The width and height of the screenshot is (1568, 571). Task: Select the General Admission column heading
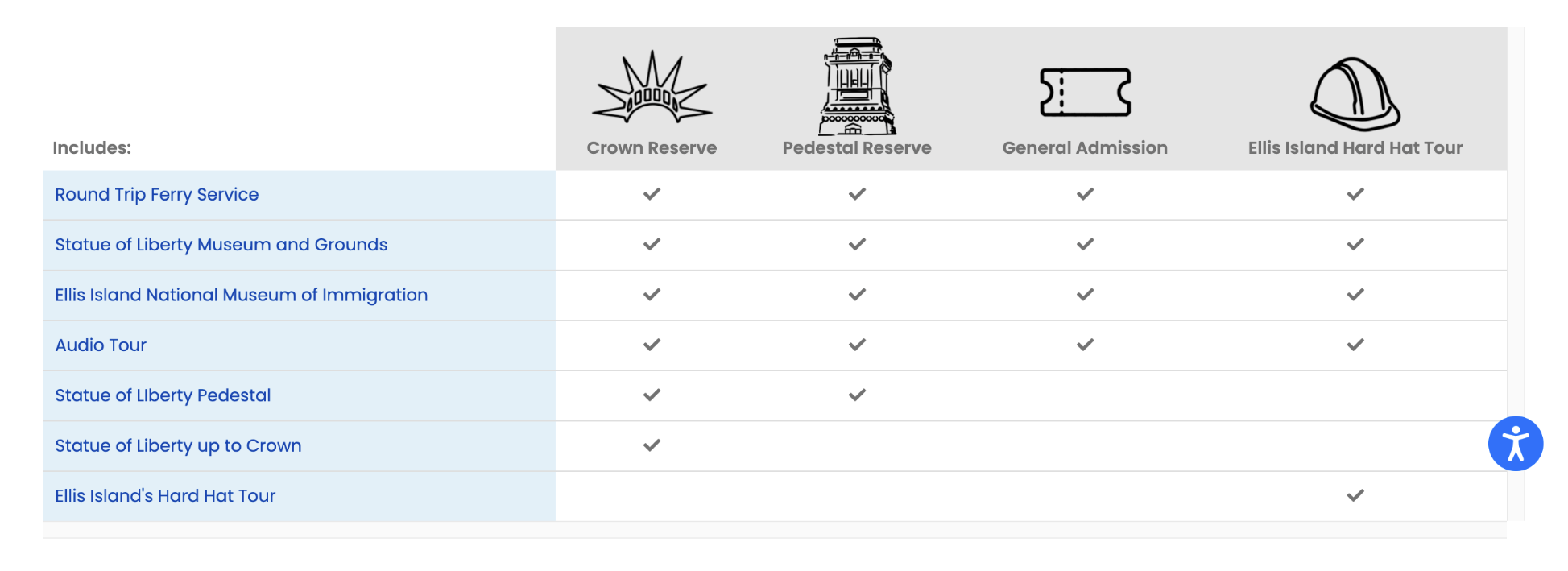click(1085, 148)
